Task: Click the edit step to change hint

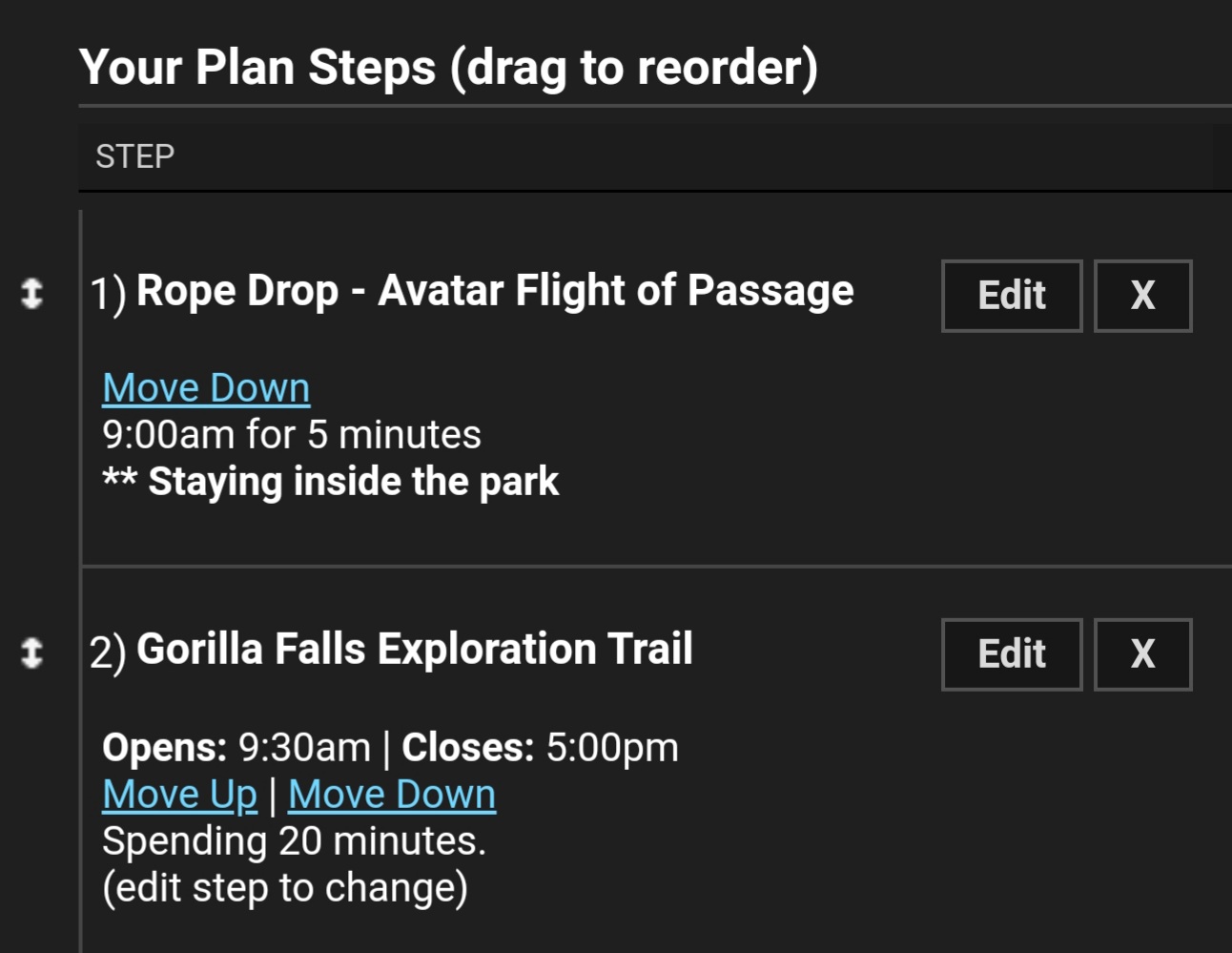Action: pyautogui.click(x=284, y=888)
